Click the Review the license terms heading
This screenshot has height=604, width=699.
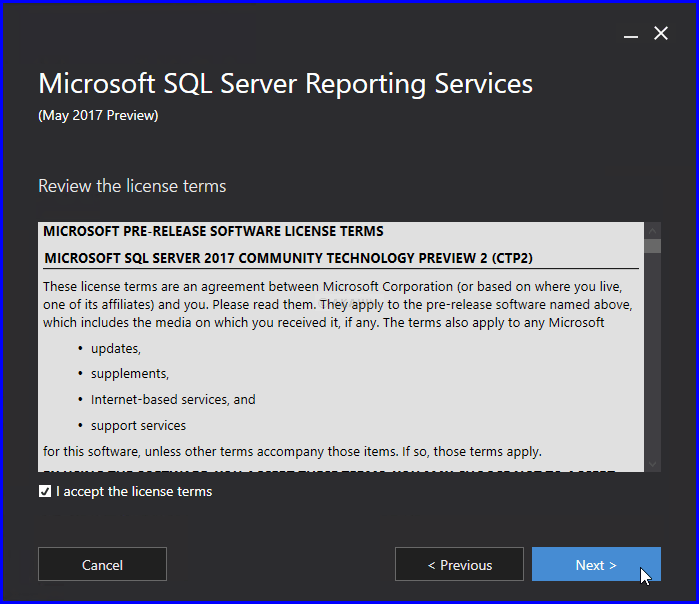(x=132, y=186)
